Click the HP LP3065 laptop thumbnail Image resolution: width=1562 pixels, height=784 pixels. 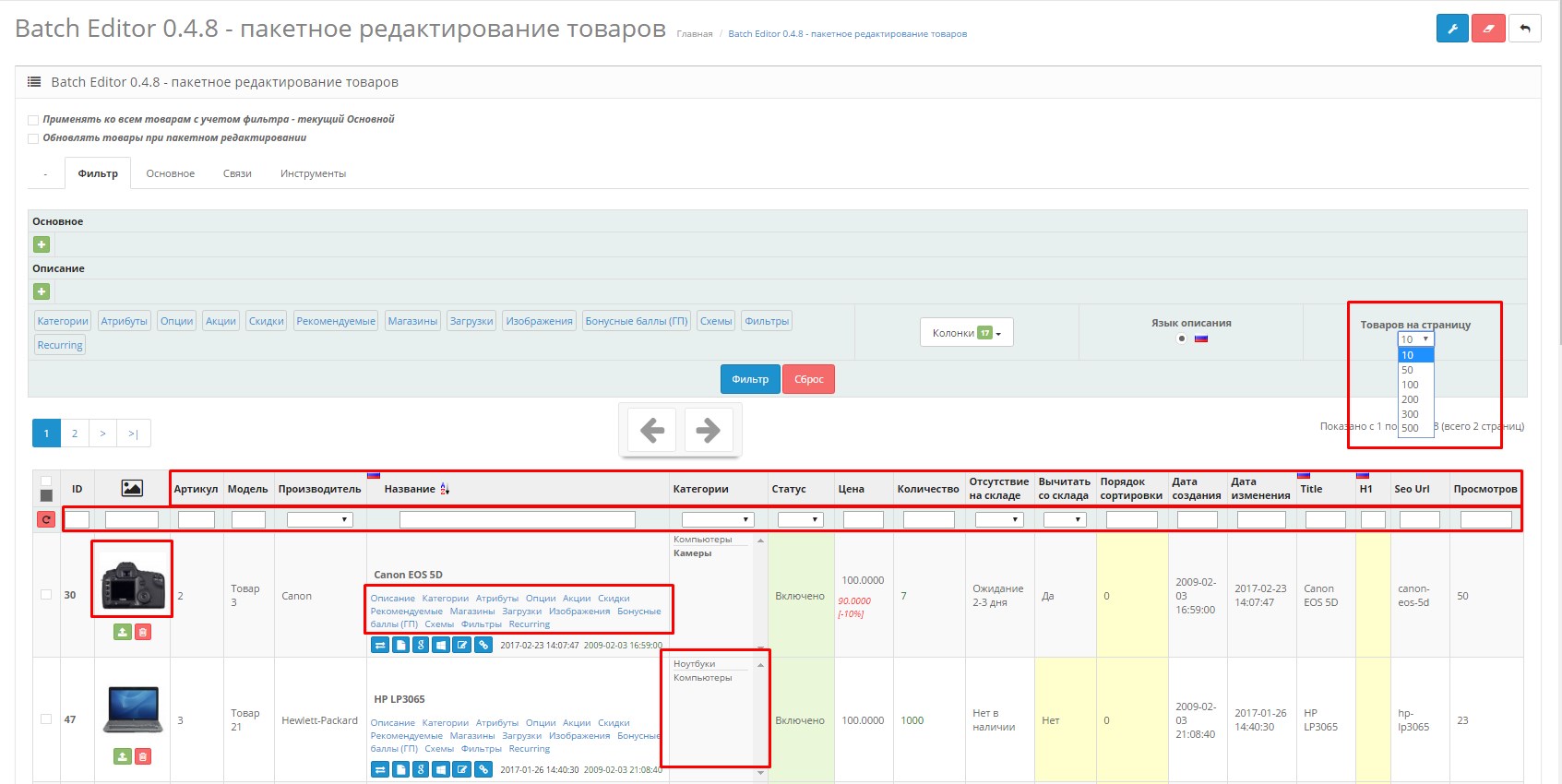pos(135,708)
